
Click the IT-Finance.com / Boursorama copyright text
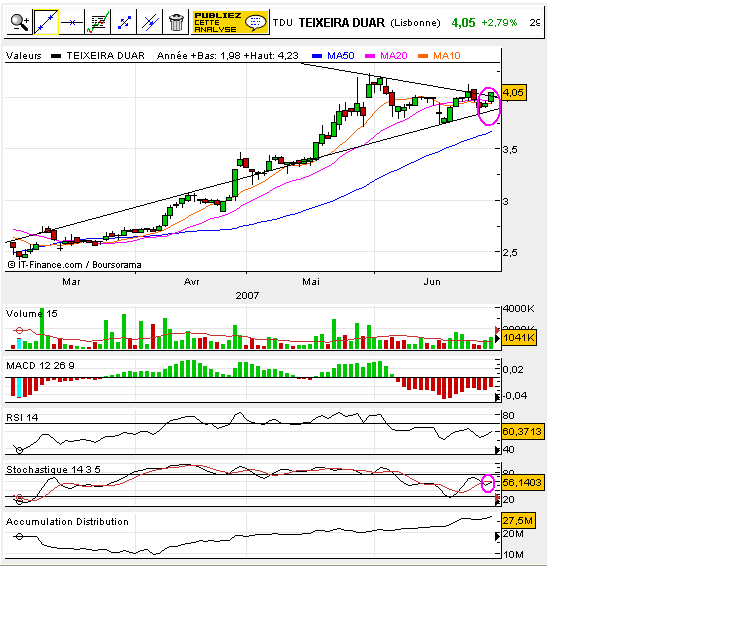pos(74,265)
